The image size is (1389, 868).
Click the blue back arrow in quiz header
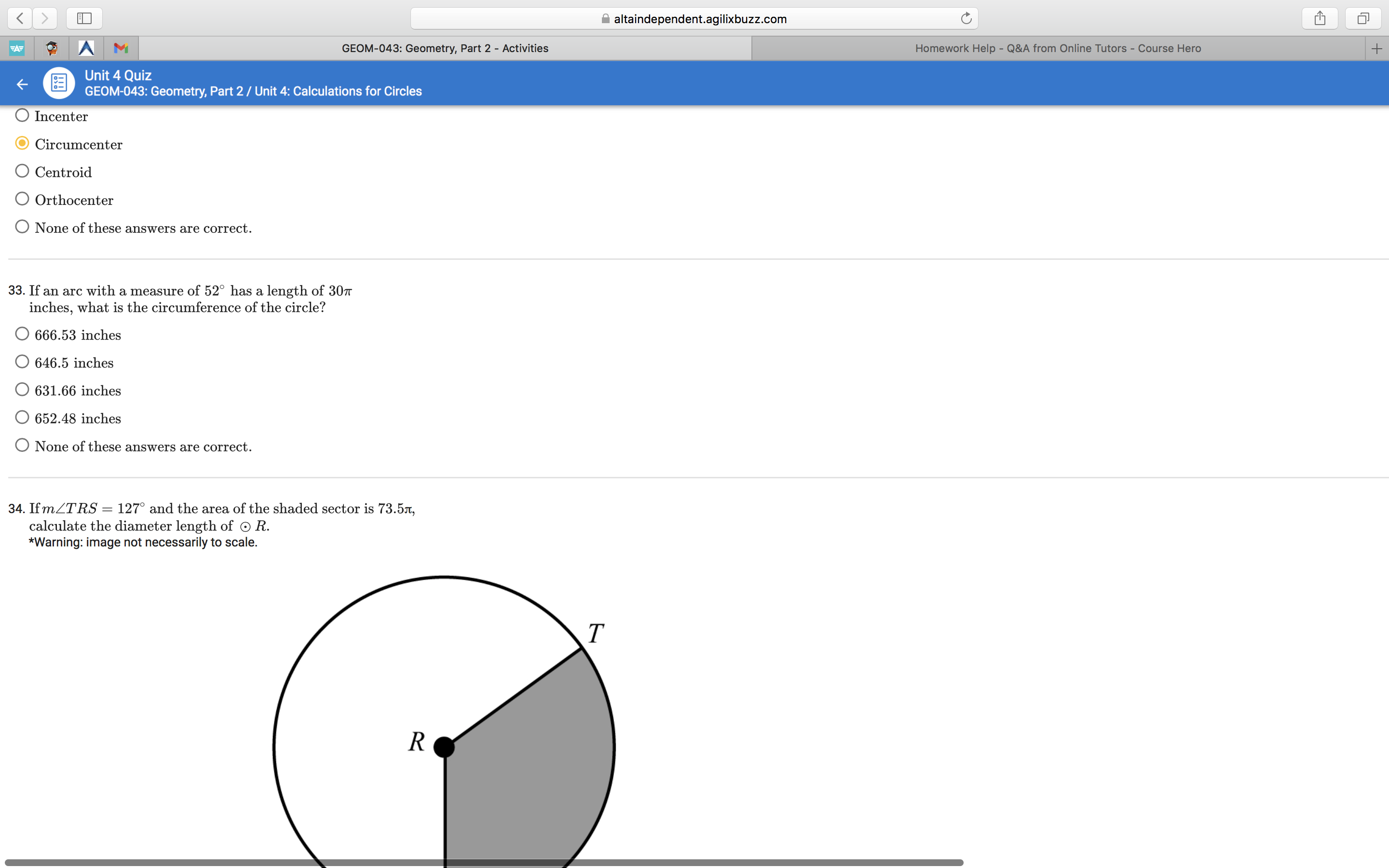click(22, 84)
